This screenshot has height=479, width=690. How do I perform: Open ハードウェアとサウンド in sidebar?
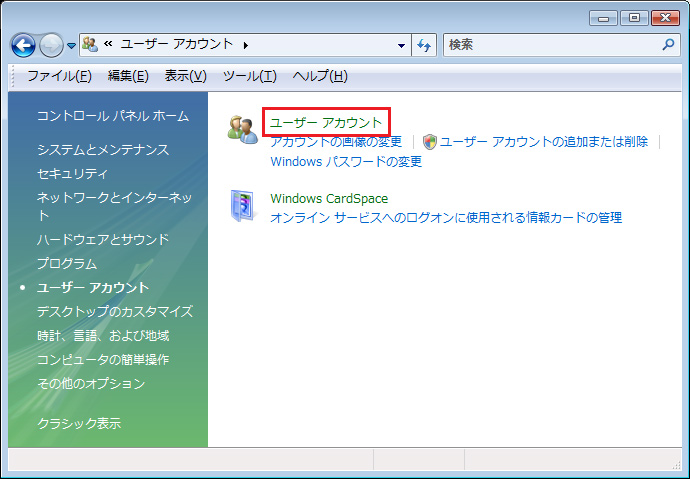103,239
